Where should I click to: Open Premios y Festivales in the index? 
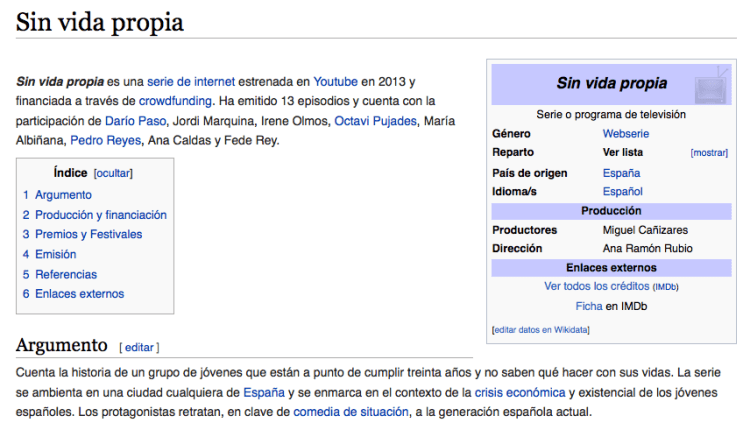coord(88,234)
